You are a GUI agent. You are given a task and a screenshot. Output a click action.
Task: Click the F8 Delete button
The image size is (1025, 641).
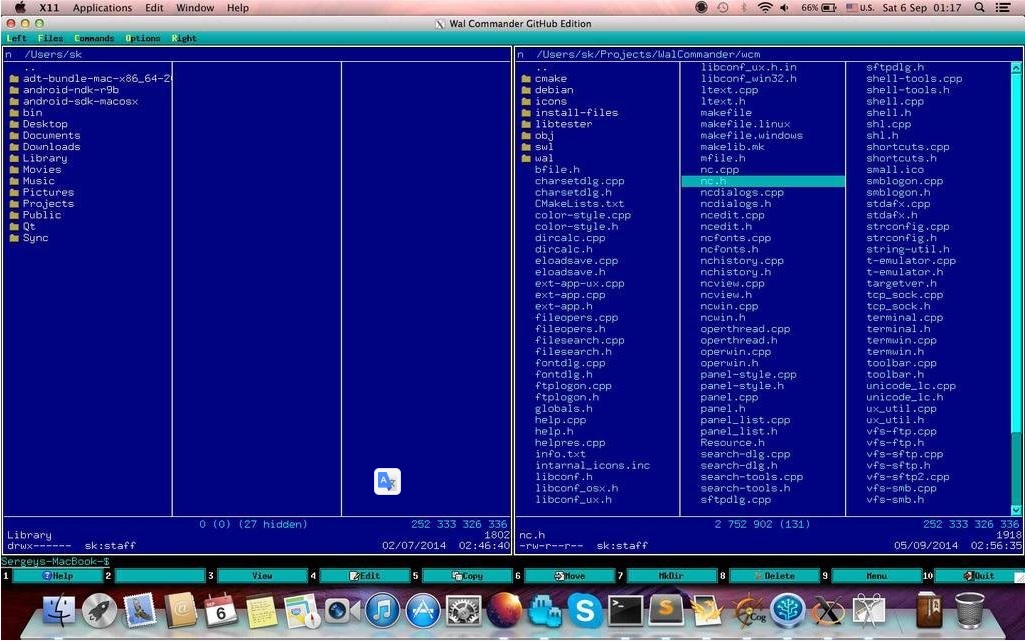tap(773, 576)
